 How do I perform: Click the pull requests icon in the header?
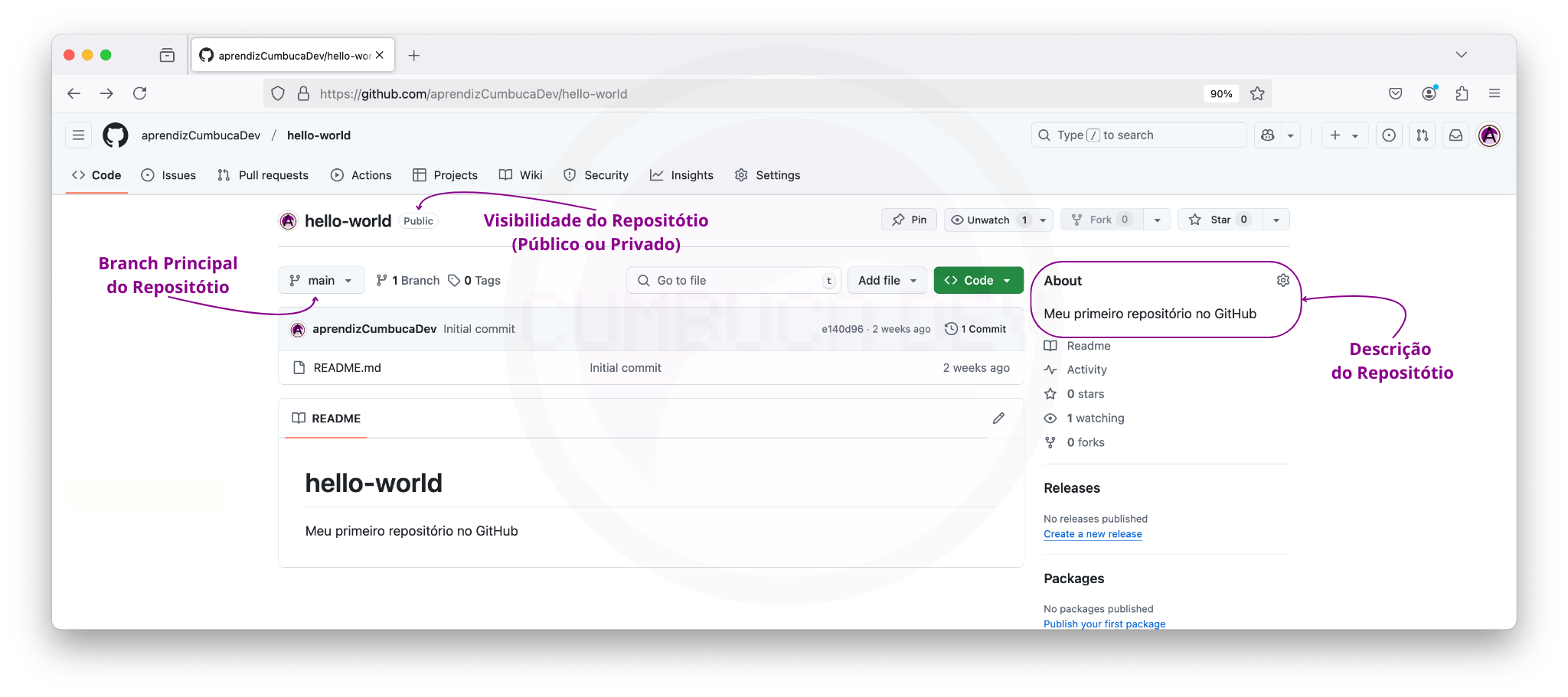1422,135
